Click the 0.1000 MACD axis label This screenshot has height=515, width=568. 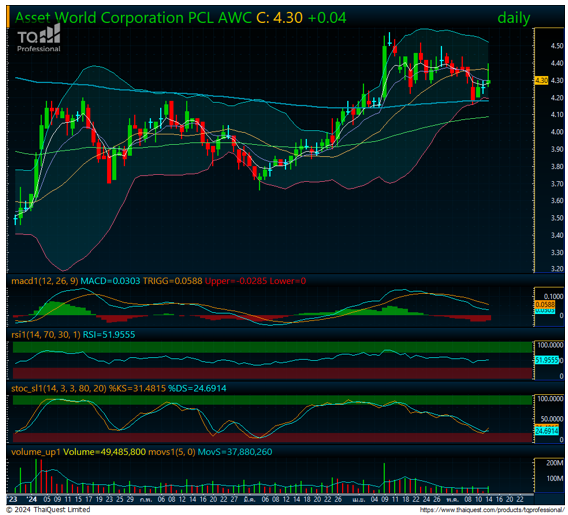554,296
